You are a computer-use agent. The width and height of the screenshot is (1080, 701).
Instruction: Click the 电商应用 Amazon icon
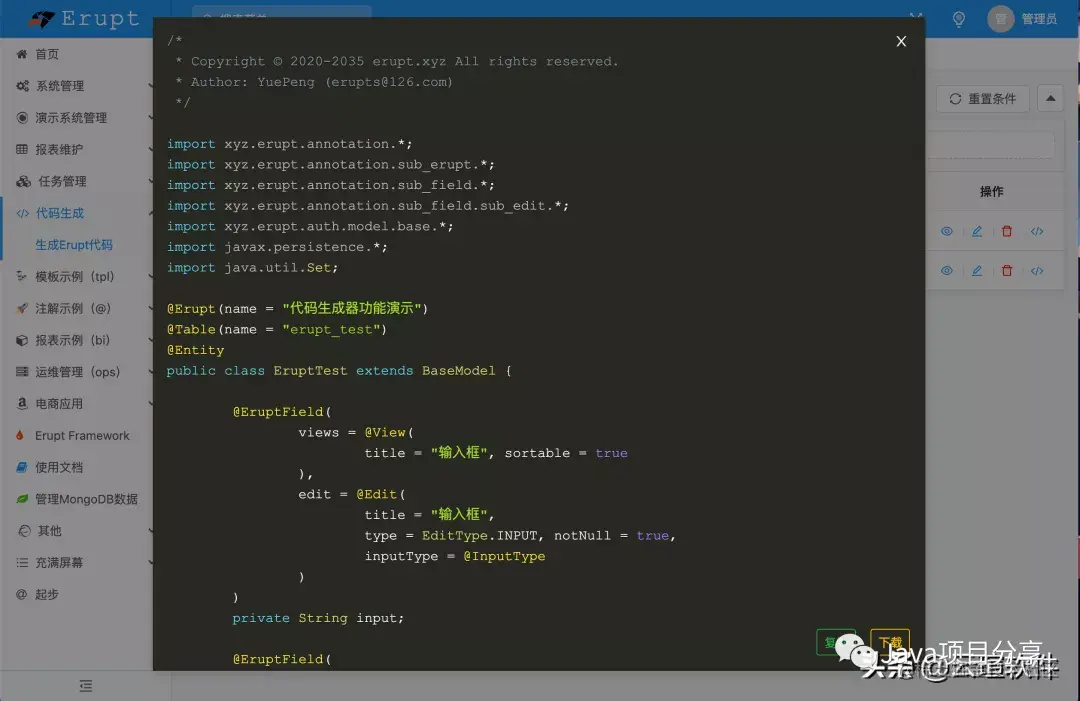(22, 404)
